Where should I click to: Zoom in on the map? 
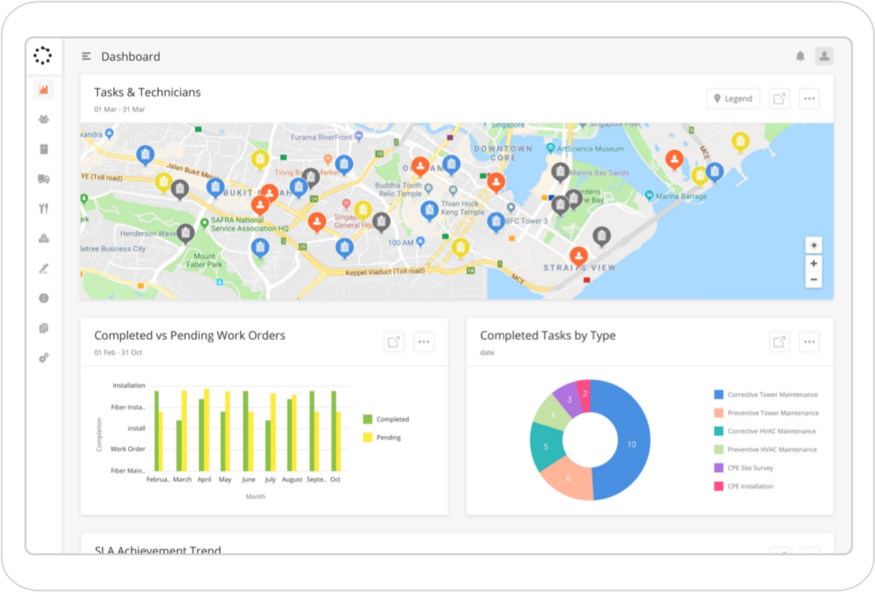814,263
